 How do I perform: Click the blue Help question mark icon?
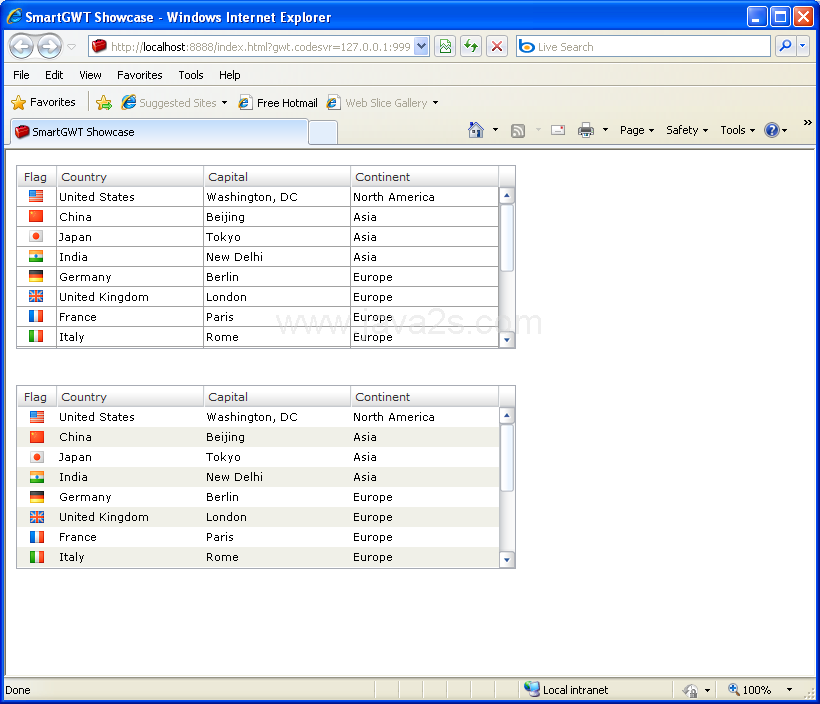772,130
